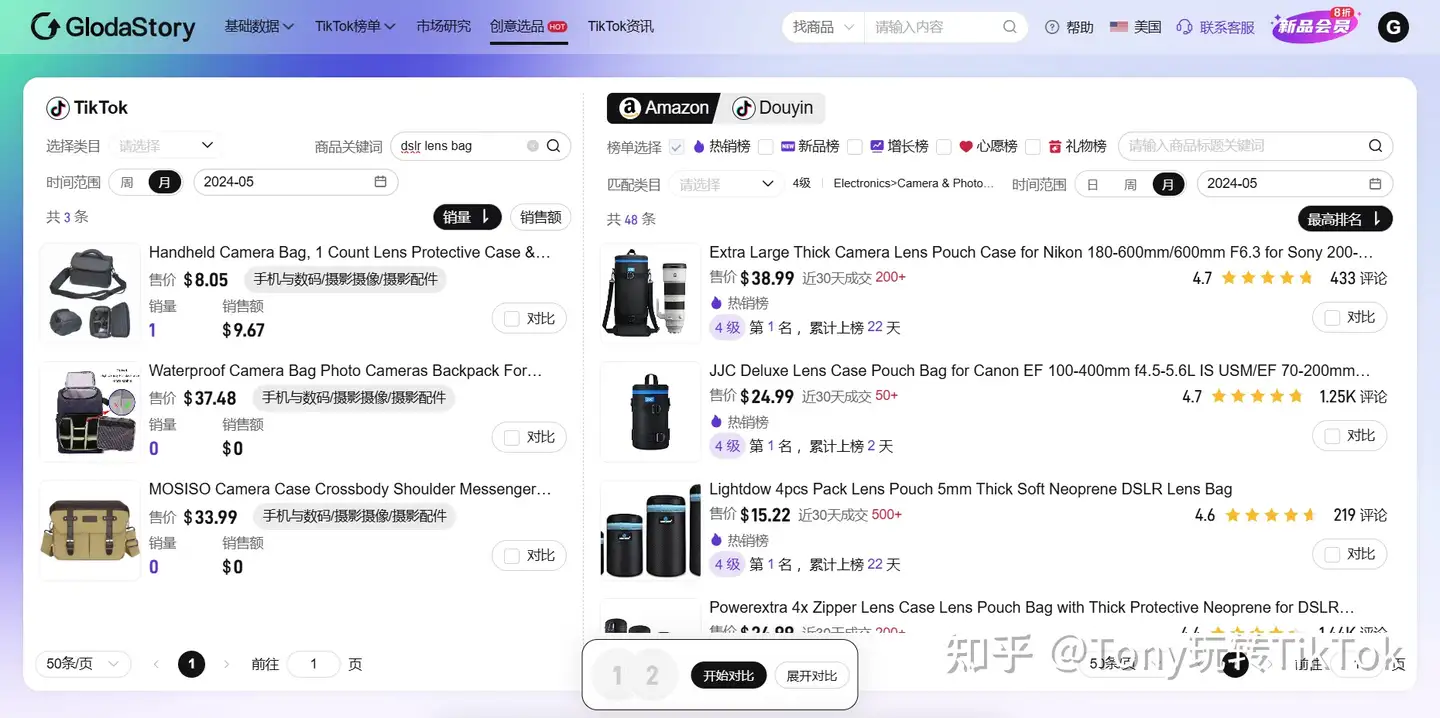Screen dimensions: 1440x718
Task: Open 帮助 help link
Action: 1069,27
